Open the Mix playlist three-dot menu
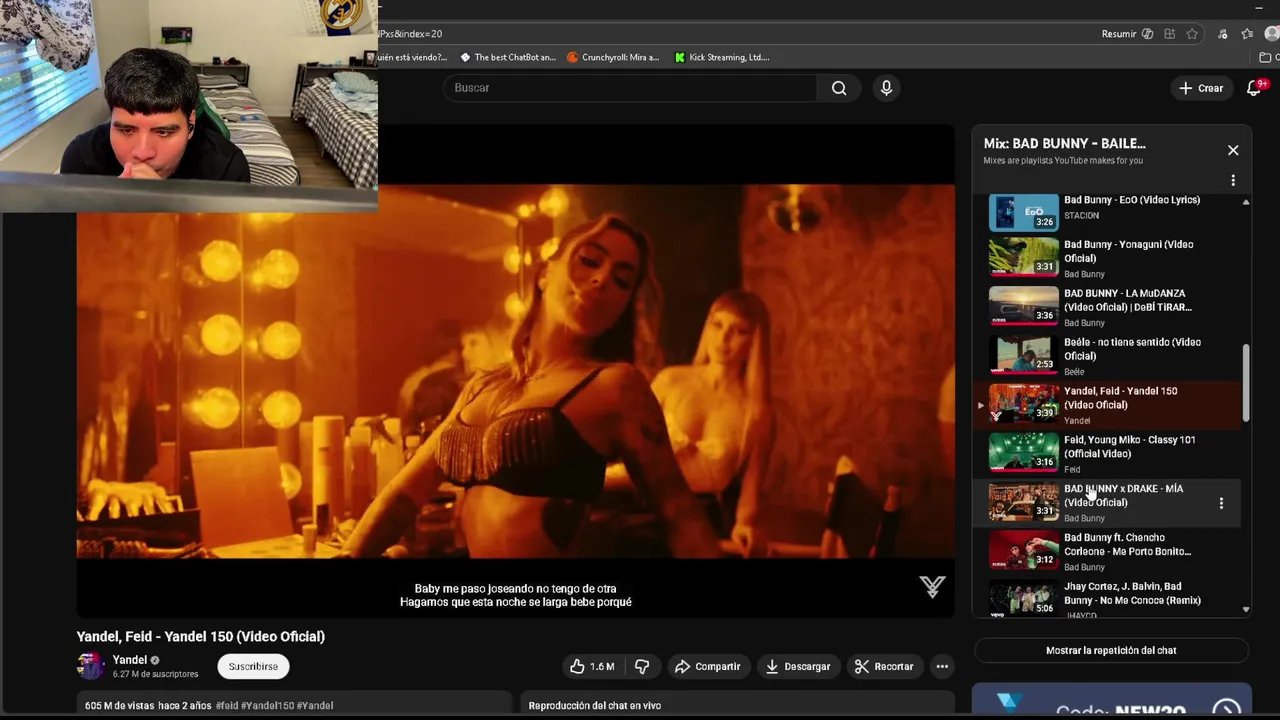The image size is (1280, 720). click(1233, 180)
